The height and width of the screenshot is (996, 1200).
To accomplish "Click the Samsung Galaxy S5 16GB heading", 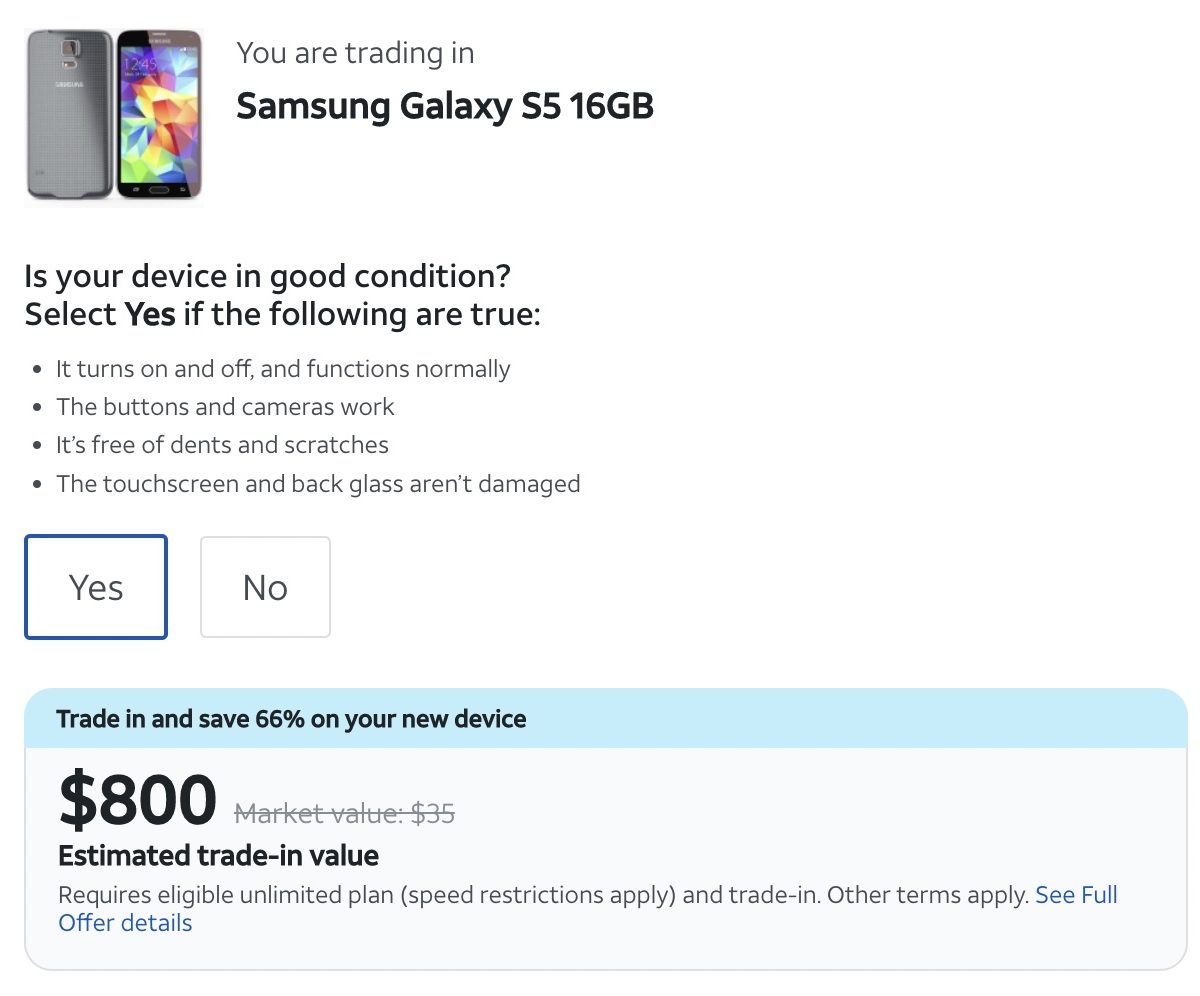I will 444,106.
